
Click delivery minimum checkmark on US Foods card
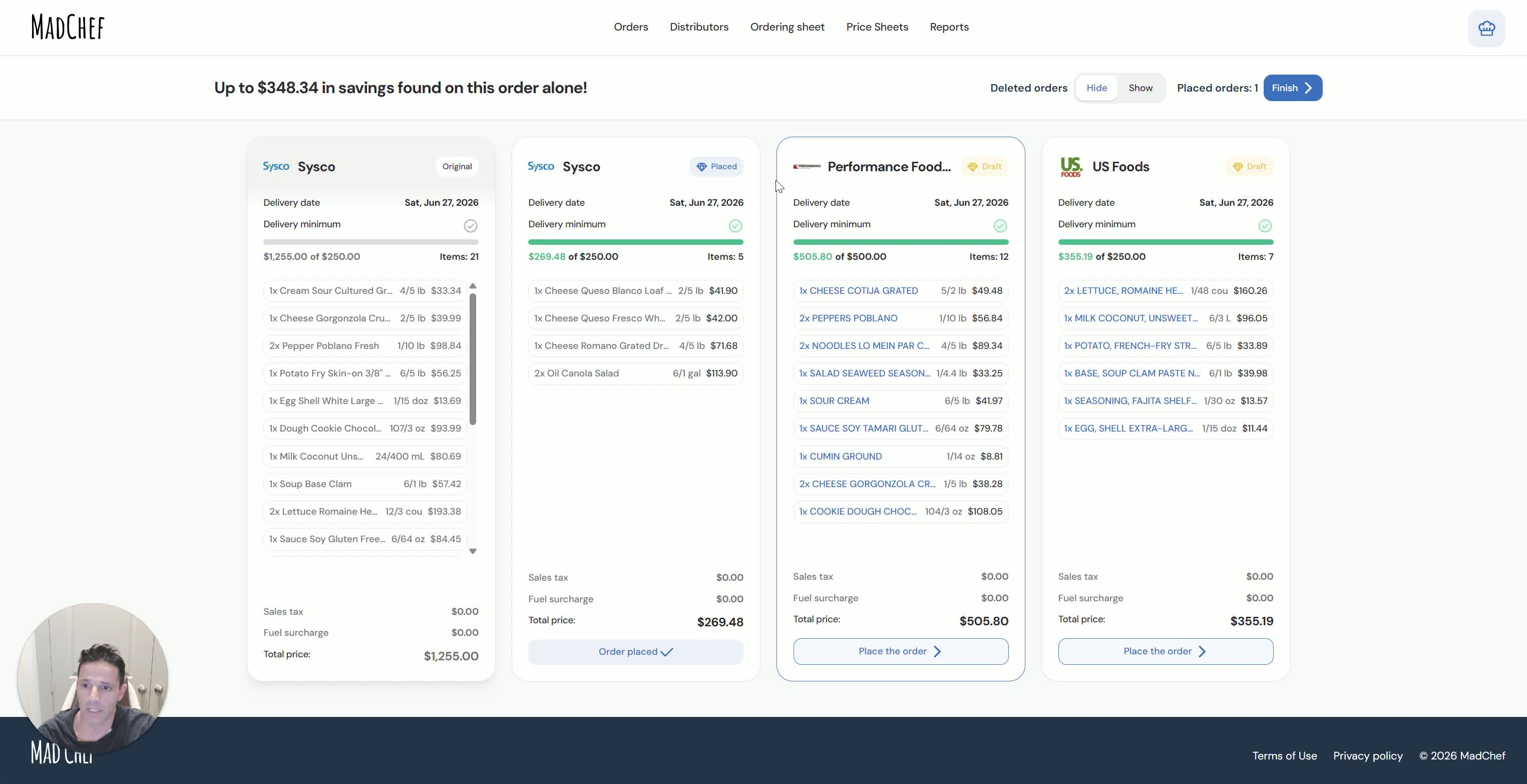(1265, 226)
